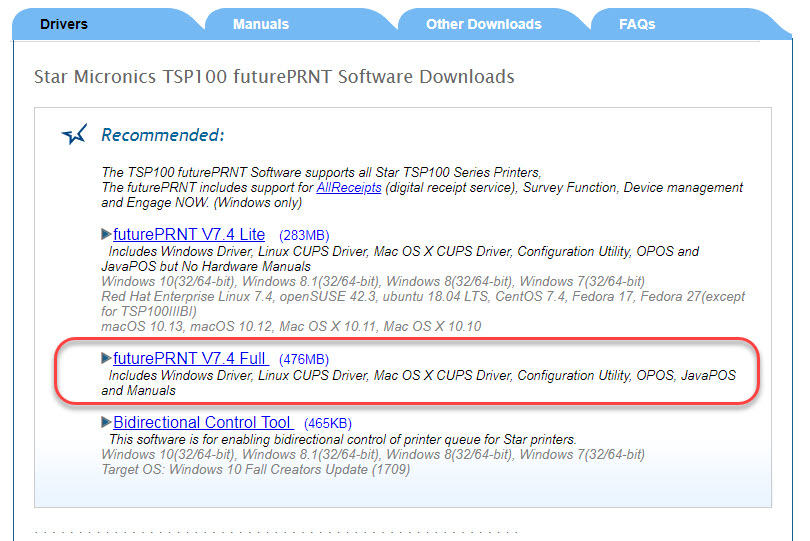Open the Other Downloads tab

coord(484,24)
